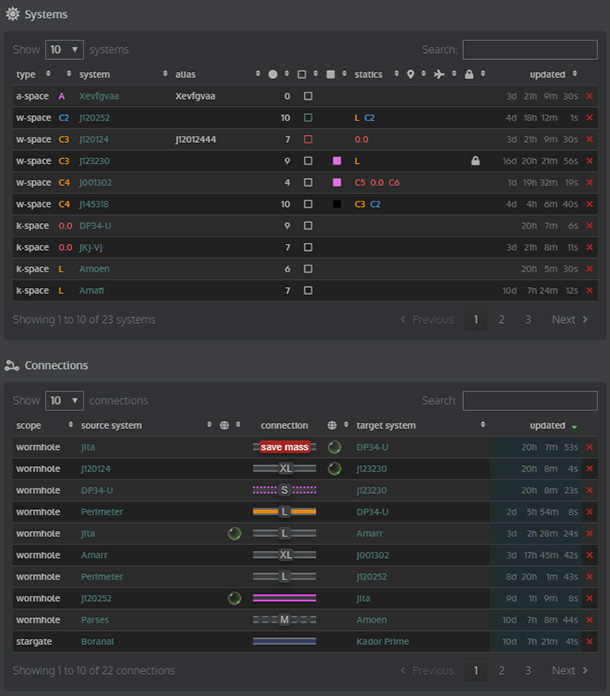Toggle the checkbox on Amoen system row
Screen dimensions: 610x696
pos(308,269)
